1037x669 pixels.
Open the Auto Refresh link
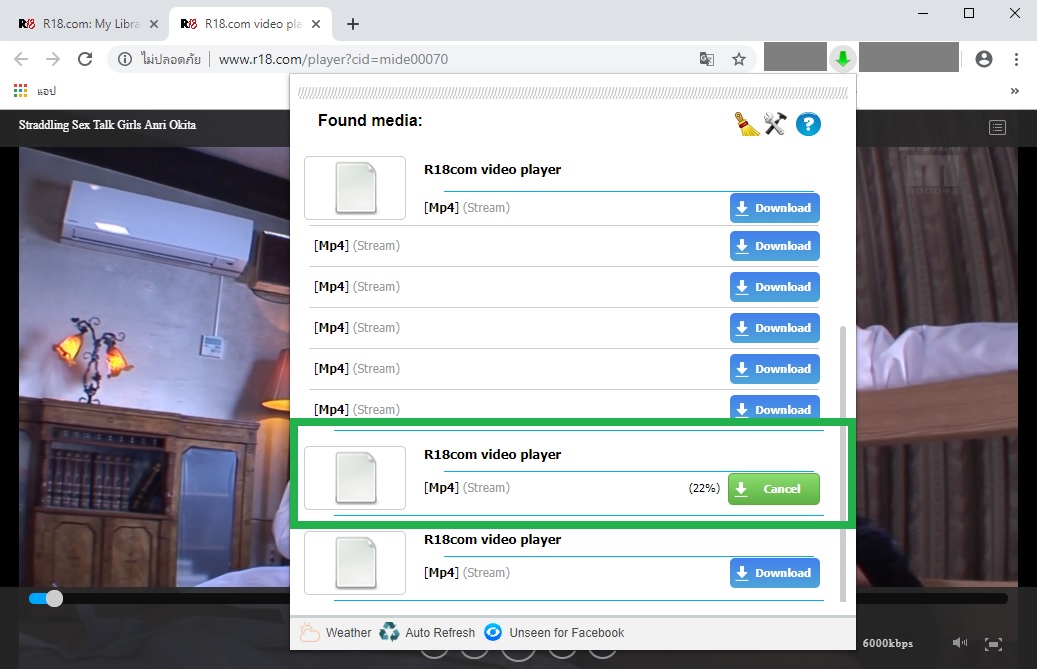[x=440, y=633]
